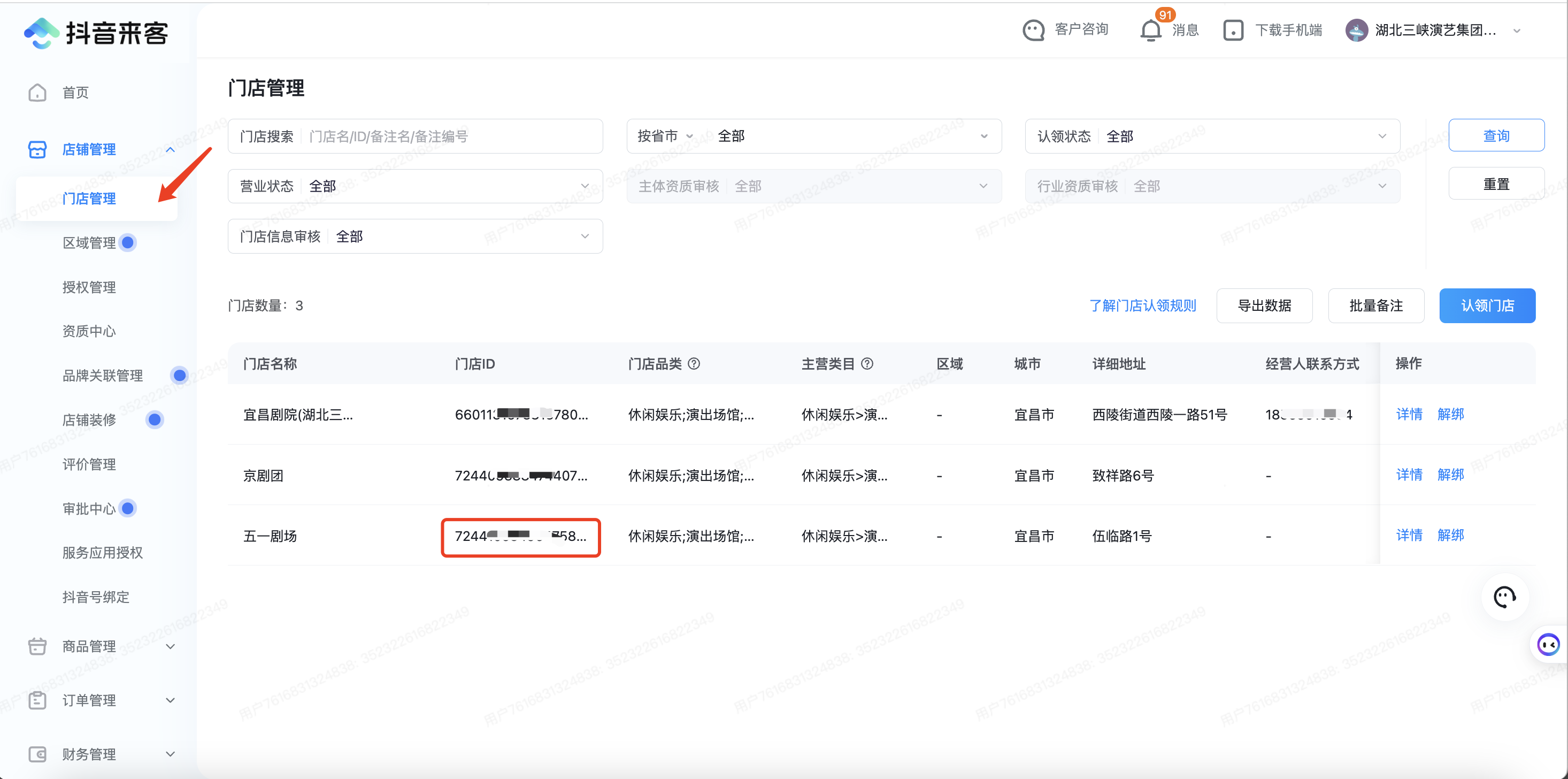1568x779 pixels.
Task: Click the 查询 button
Action: click(x=1496, y=135)
